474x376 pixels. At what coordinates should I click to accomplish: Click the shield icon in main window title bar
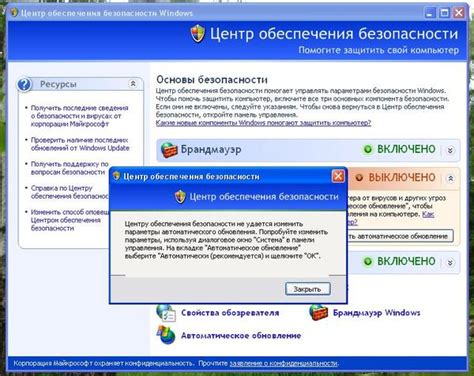click(14, 13)
